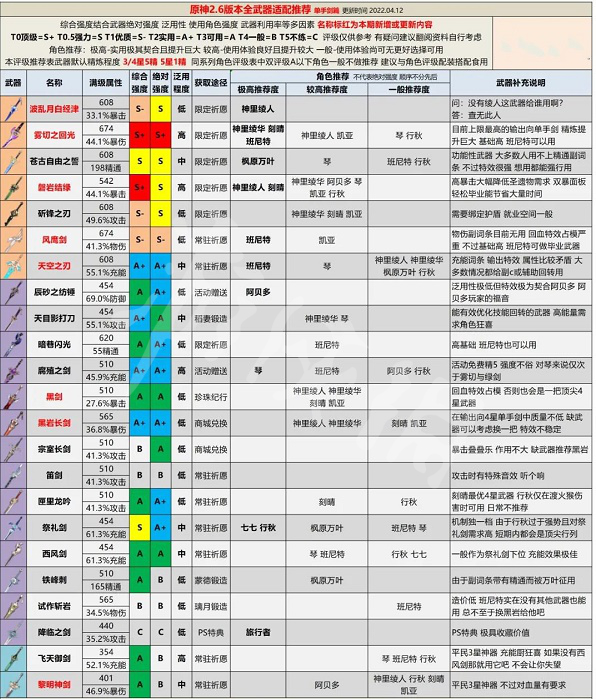This screenshot has width=596, height=699.
Task: Click the note 攻击时有特殊音效 听个响
Action: [x=498, y=476]
